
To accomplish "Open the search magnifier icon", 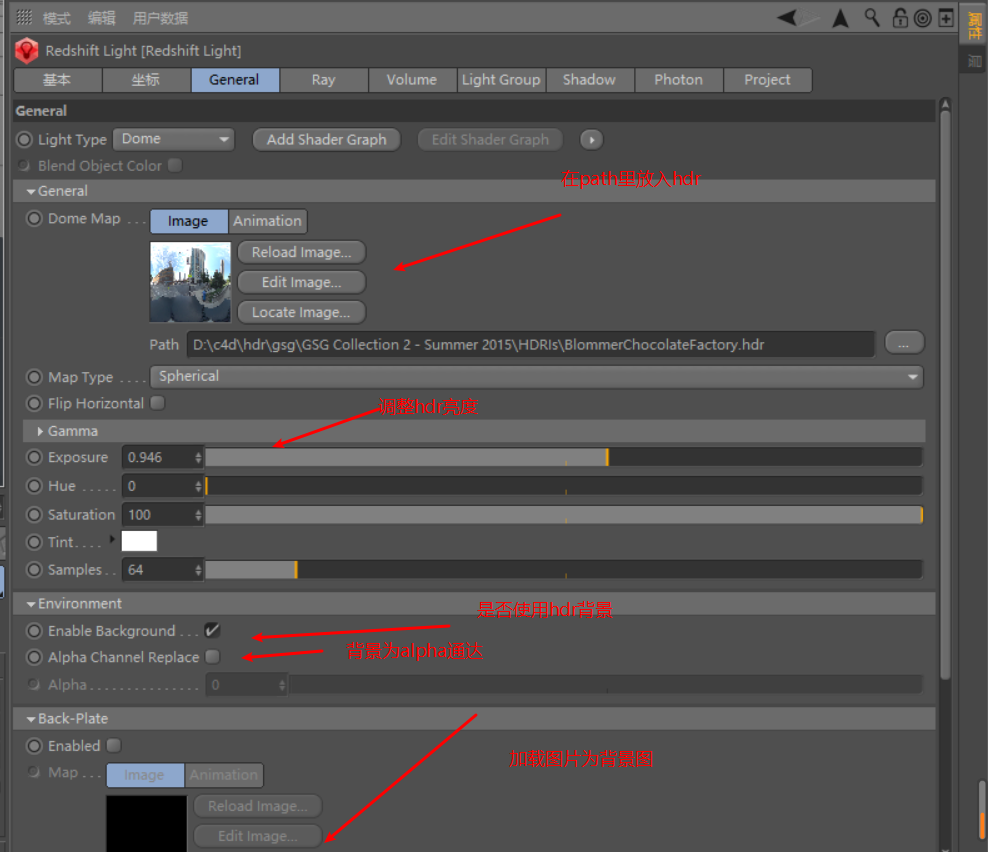I will (x=872, y=18).
